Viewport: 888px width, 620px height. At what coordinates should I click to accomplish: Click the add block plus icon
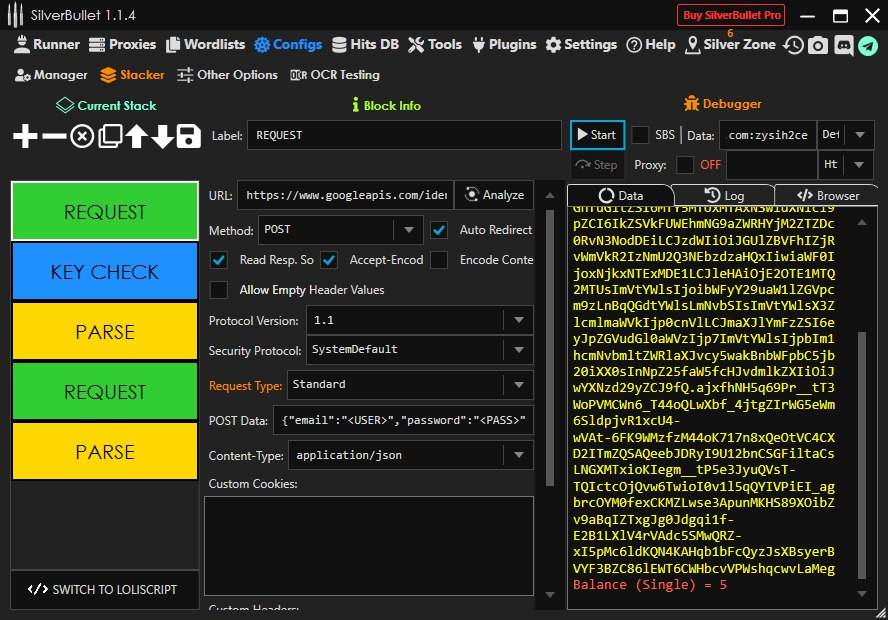[x=25, y=136]
